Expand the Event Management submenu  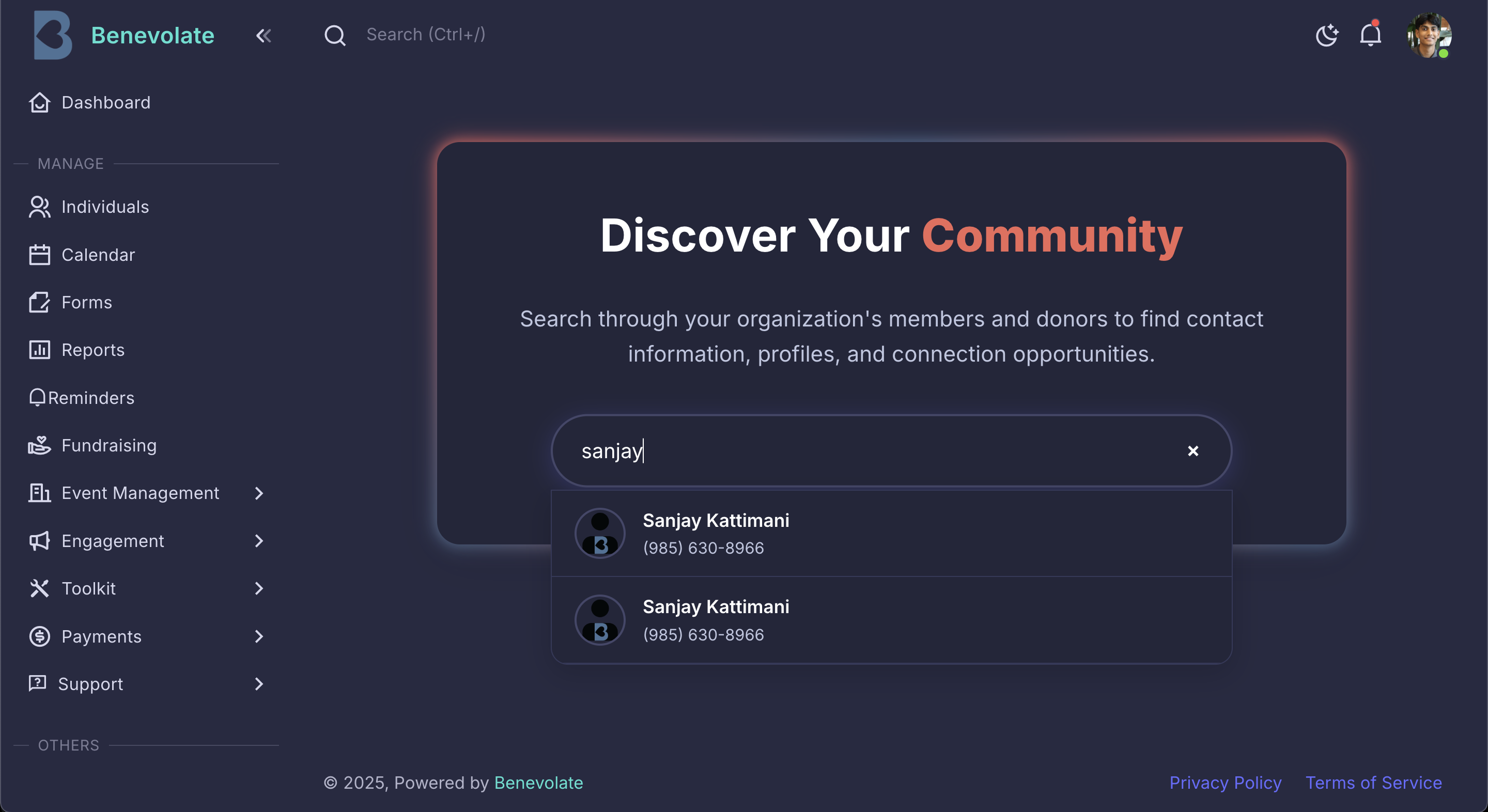coord(258,493)
